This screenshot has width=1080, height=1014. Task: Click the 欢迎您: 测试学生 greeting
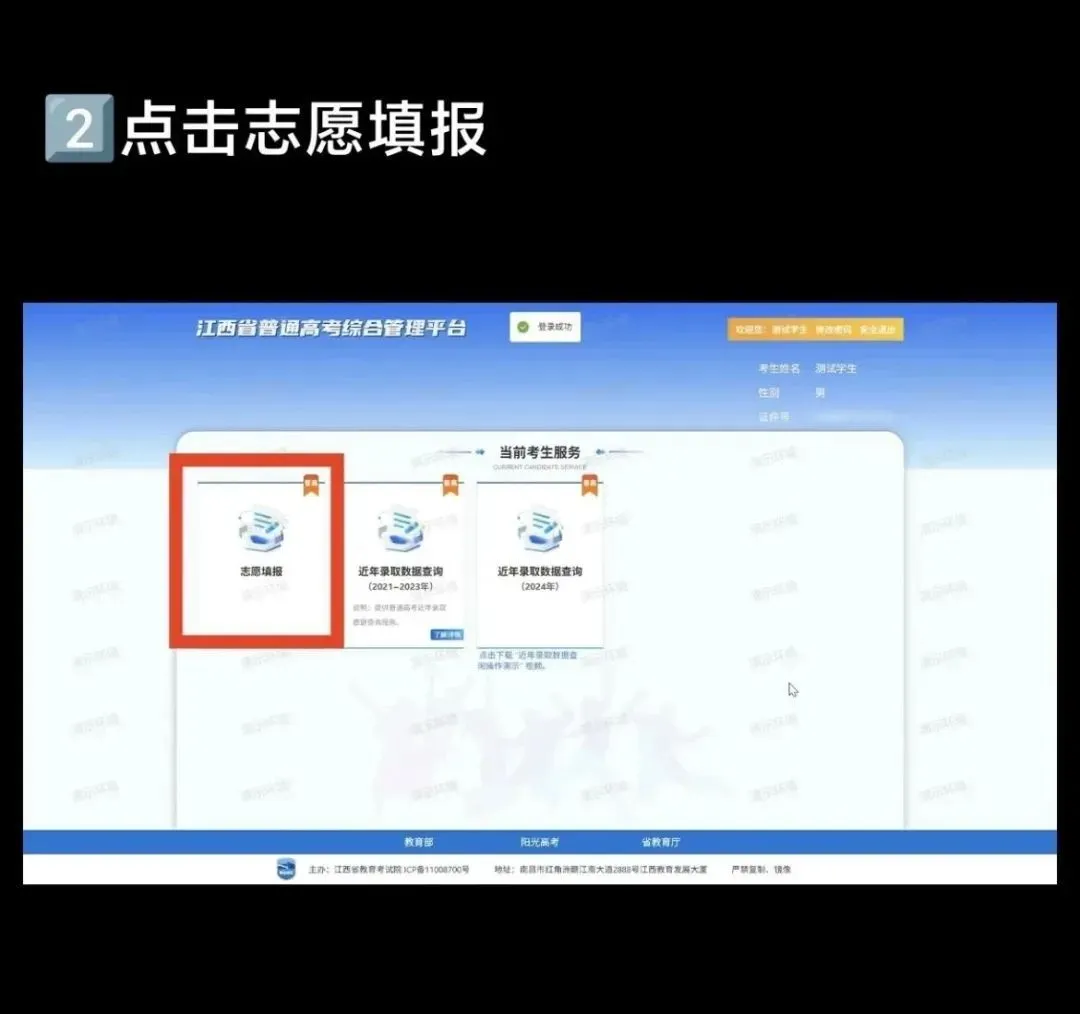pos(771,330)
